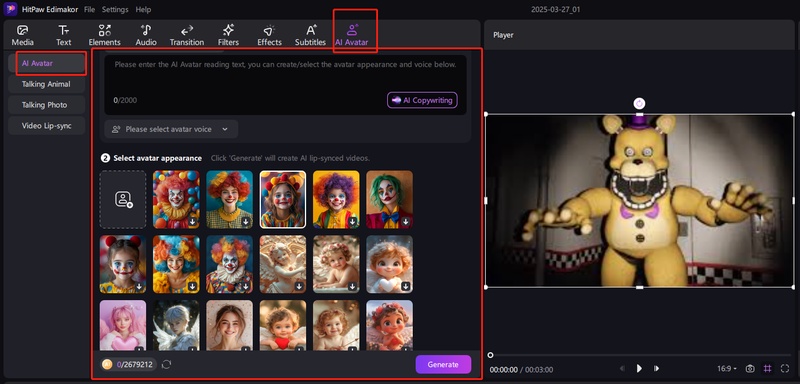Select the green-haired joker avatar

click(389, 199)
